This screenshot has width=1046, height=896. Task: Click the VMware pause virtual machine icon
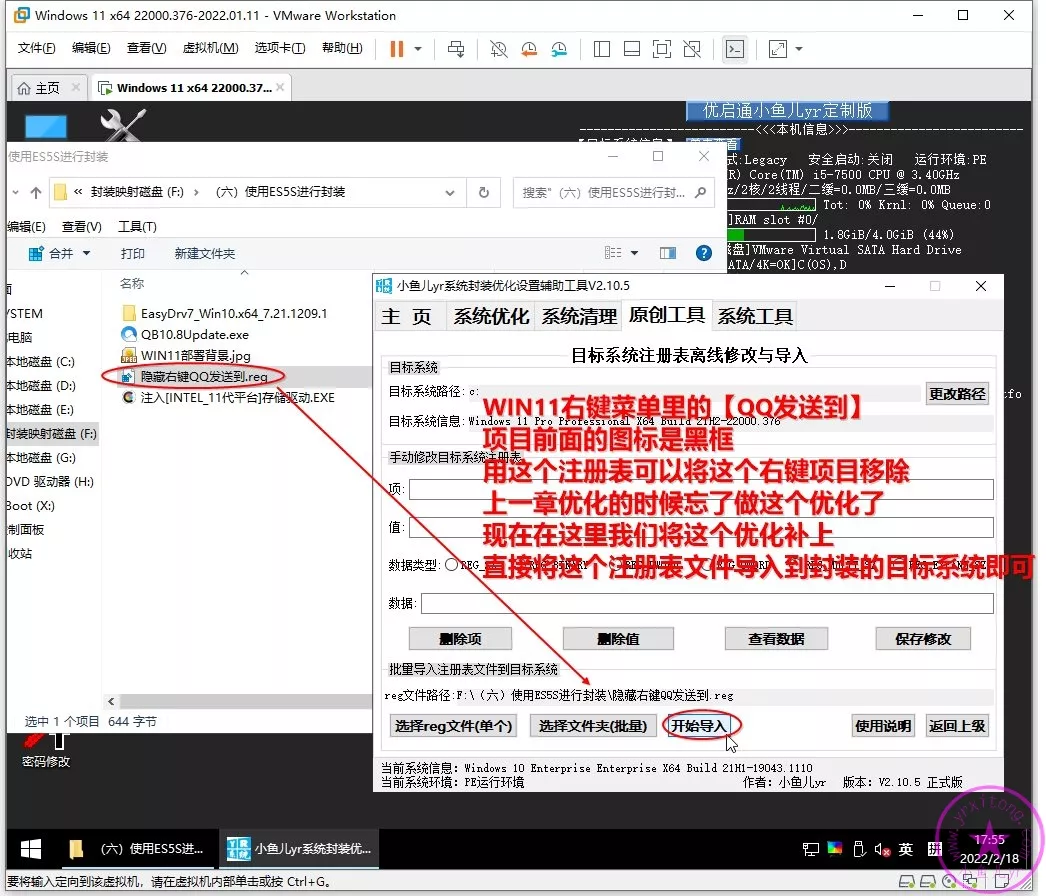coord(396,49)
